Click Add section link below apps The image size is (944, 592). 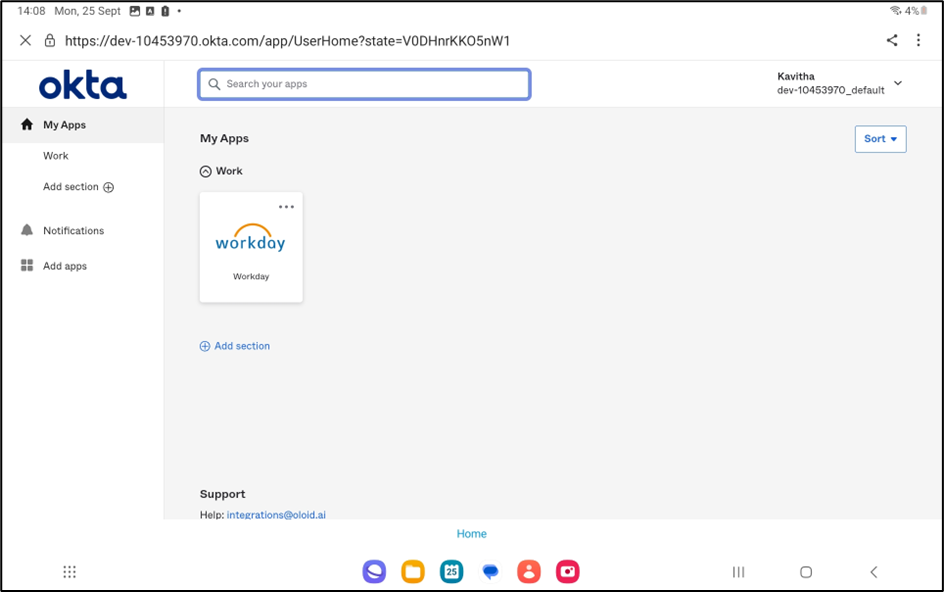pos(242,346)
